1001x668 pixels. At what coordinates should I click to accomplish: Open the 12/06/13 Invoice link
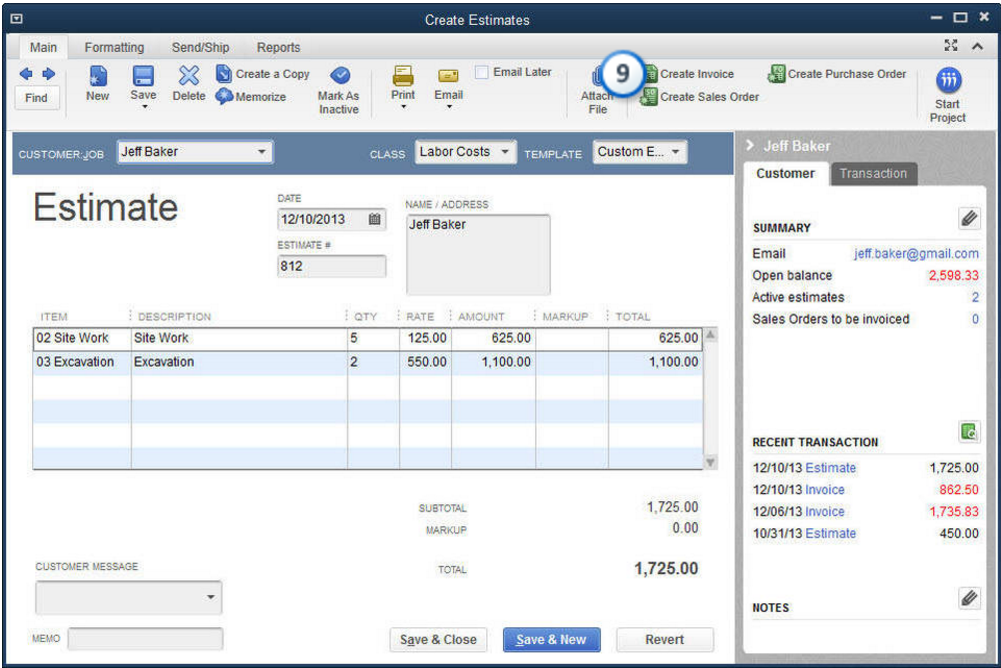pyautogui.click(x=825, y=512)
